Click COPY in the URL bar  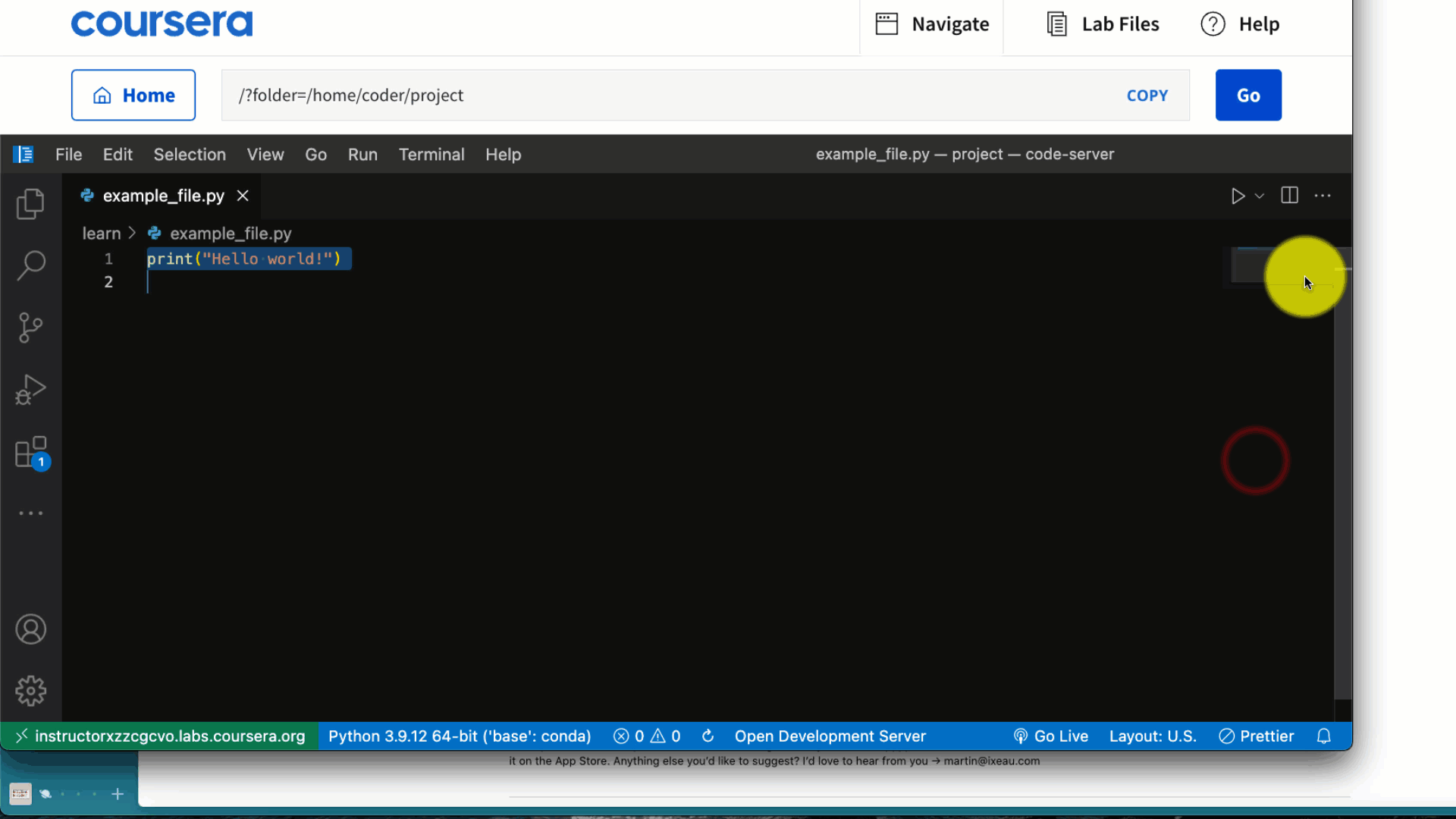(1147, 96)
